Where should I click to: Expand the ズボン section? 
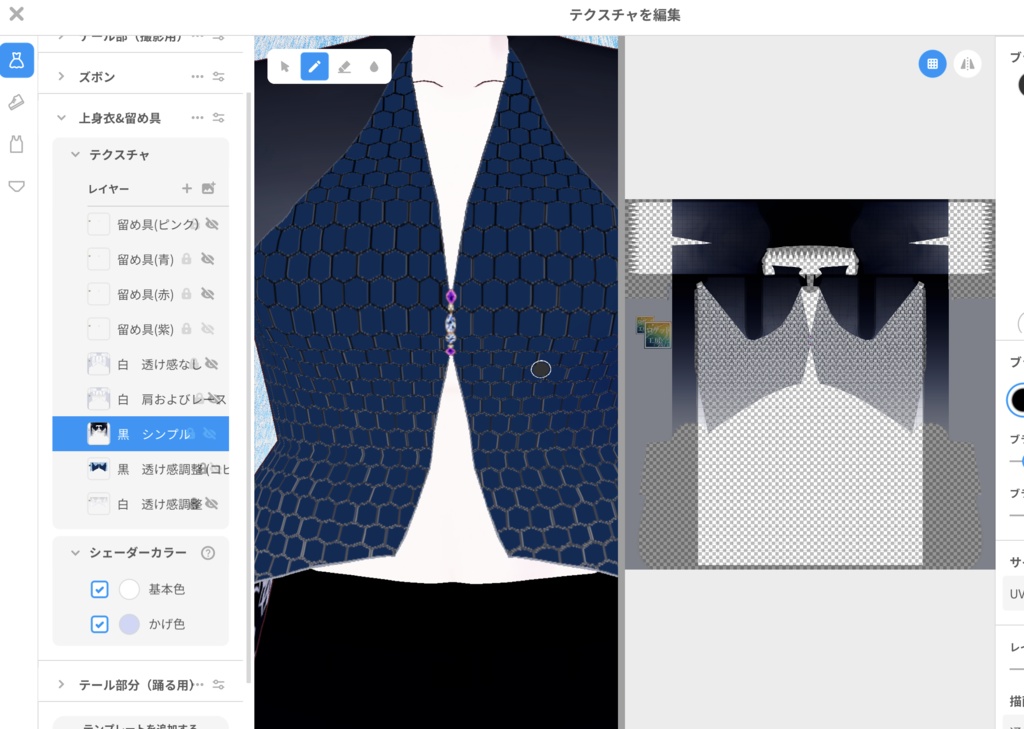(x=61, y=76)
